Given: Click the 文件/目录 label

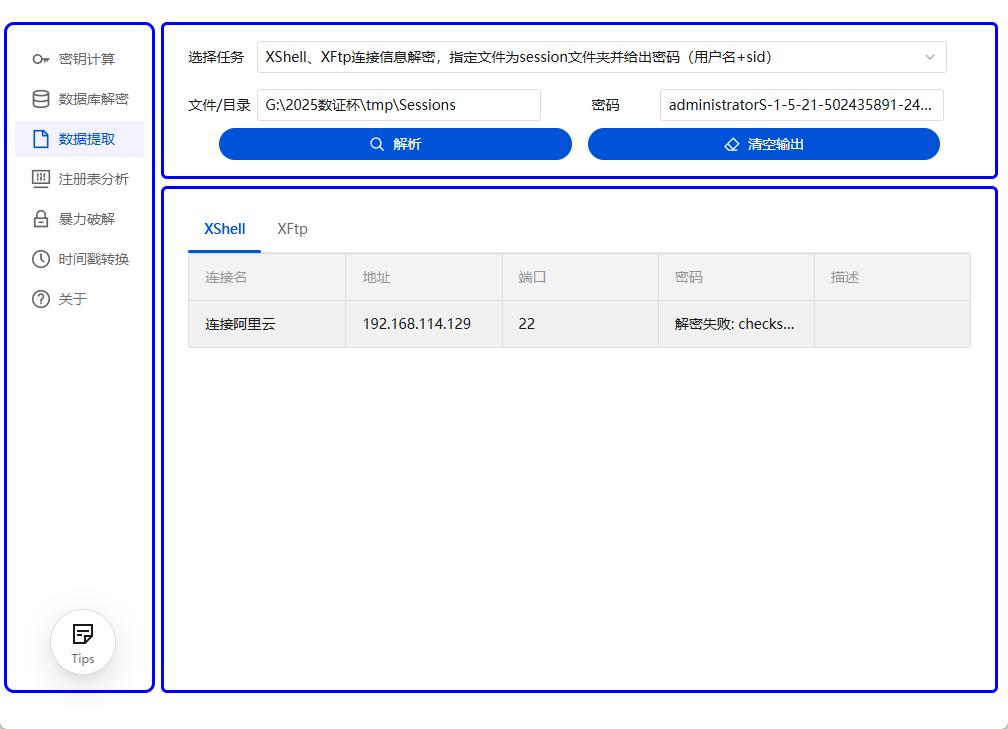Looking at the screenshot, I should pos(219,105).
